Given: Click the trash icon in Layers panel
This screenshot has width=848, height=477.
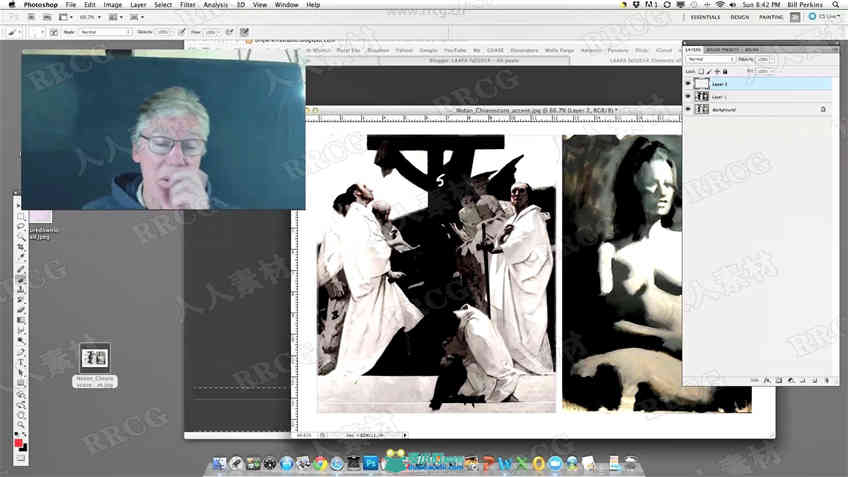Looking at the screenshot, I should [827, 381].
